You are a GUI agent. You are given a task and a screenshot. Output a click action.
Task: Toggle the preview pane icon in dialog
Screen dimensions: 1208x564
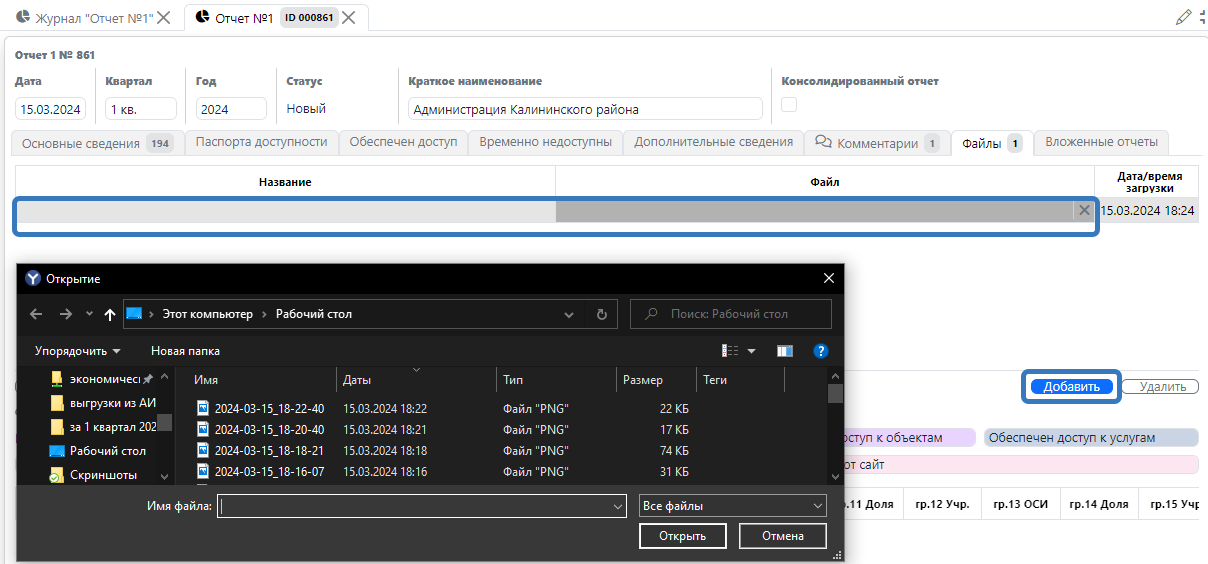pos(784,351)
